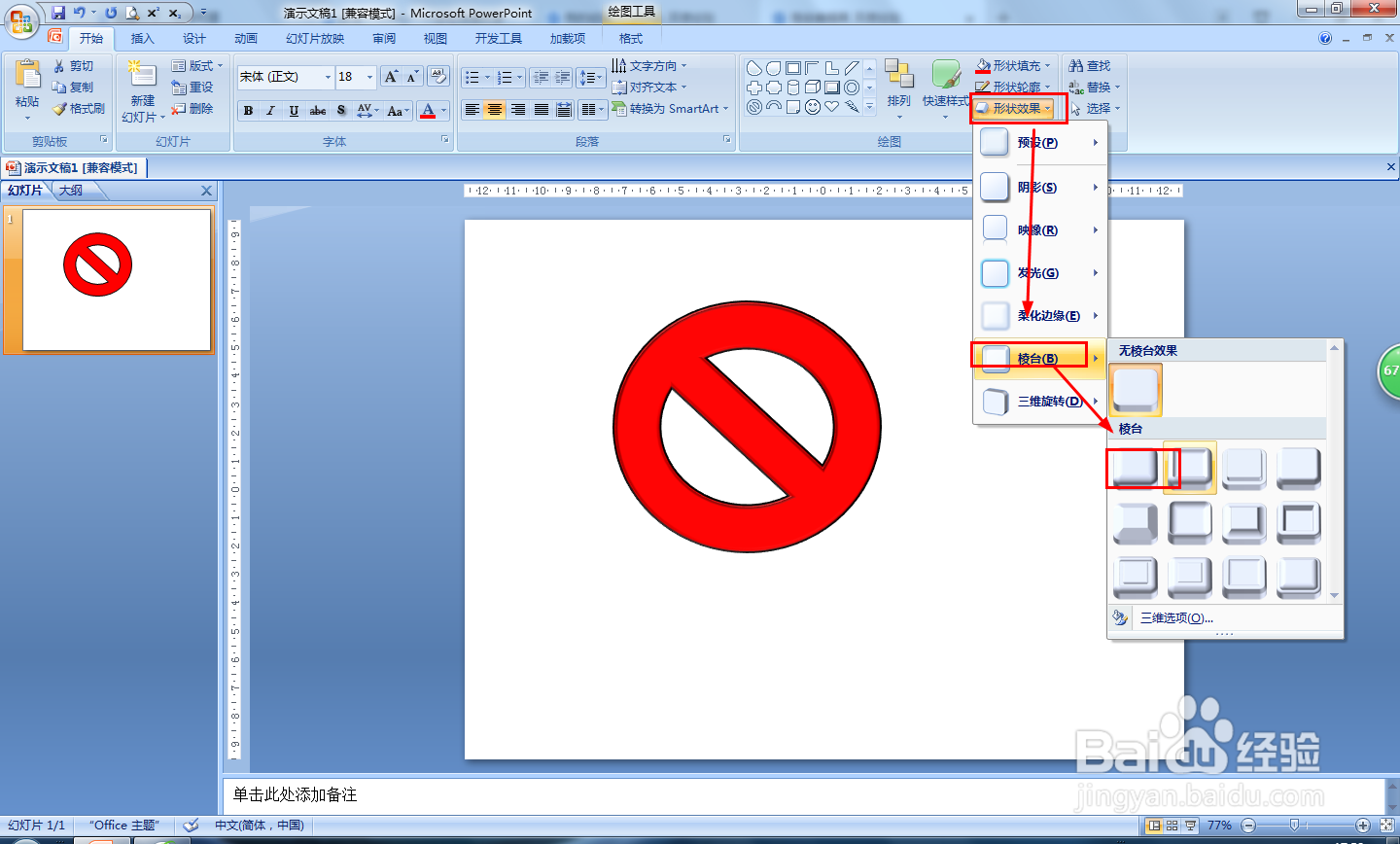
Task: Delete the slide using 删除
Action: pyautogui.click(x=192, y=109)
